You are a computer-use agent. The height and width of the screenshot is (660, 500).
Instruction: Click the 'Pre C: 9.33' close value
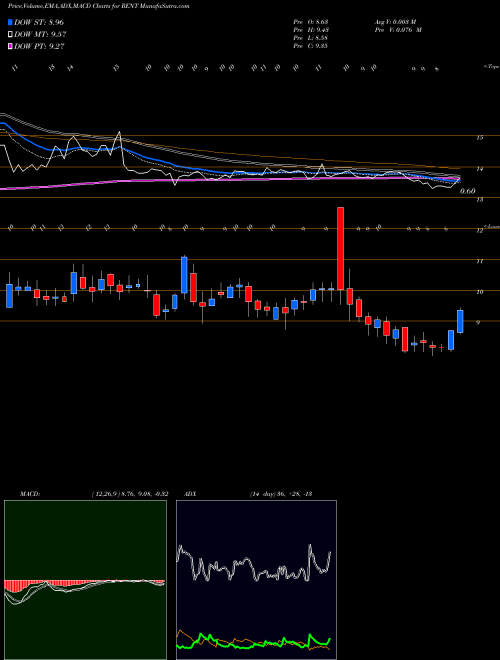pyautogui.click(x=311, y=46)
